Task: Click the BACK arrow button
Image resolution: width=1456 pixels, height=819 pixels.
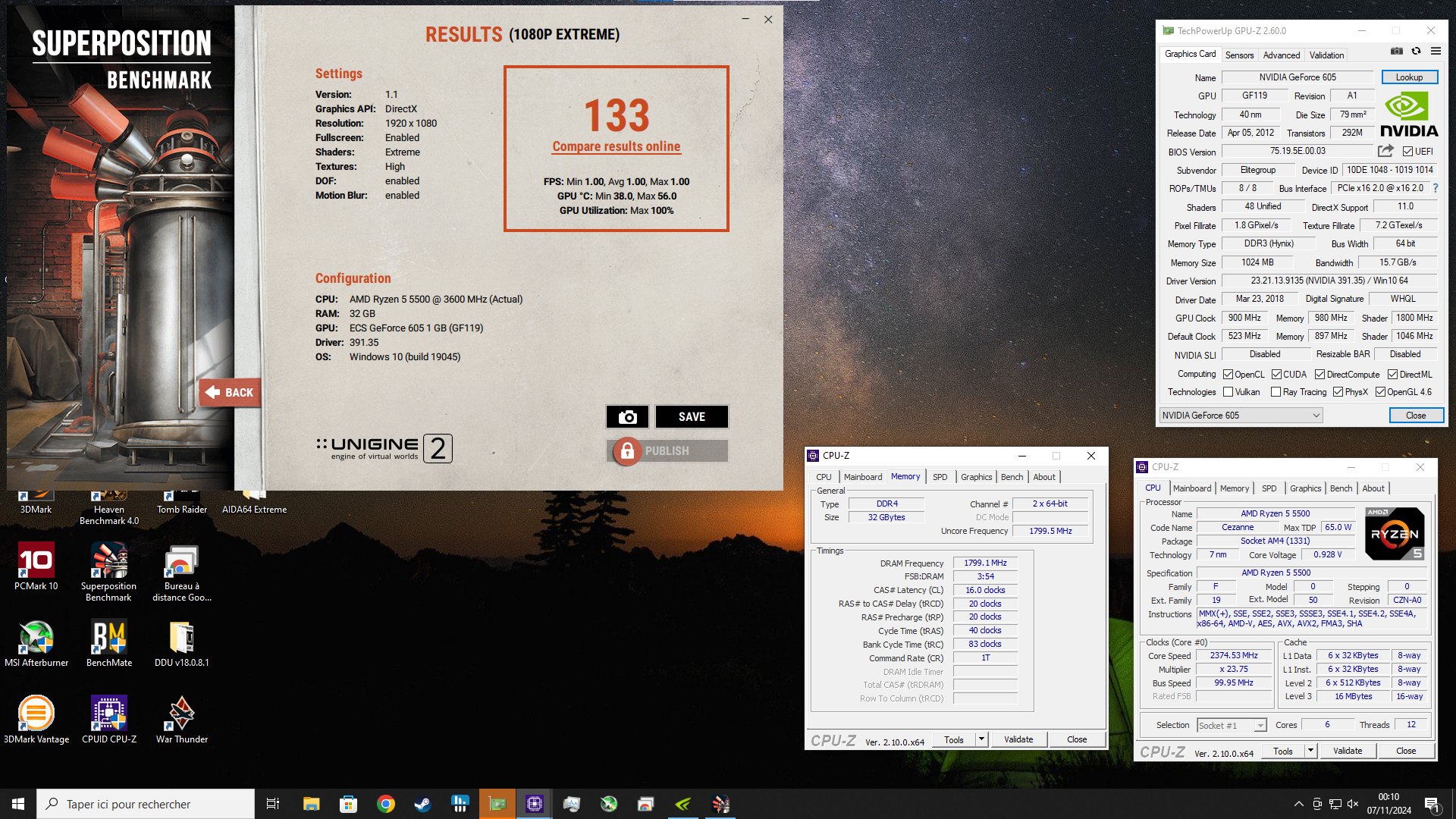Action: click(x=231, y=392)
